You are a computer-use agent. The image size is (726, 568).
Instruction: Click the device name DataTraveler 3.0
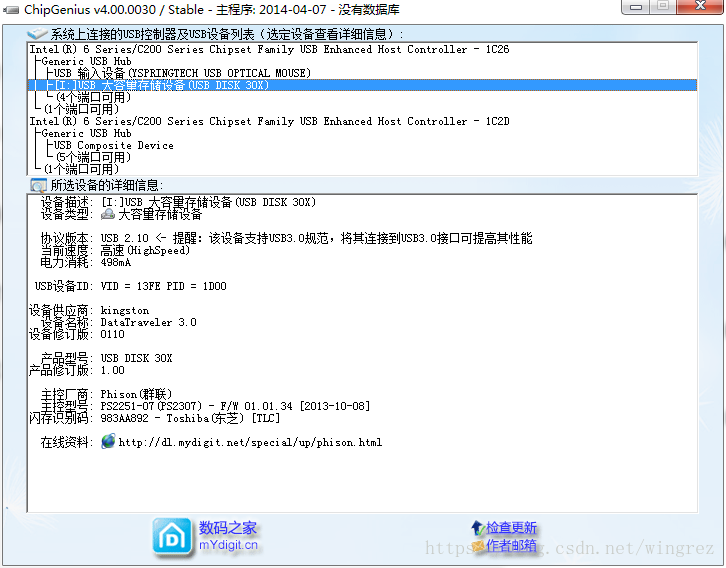[x=148, y=322]
